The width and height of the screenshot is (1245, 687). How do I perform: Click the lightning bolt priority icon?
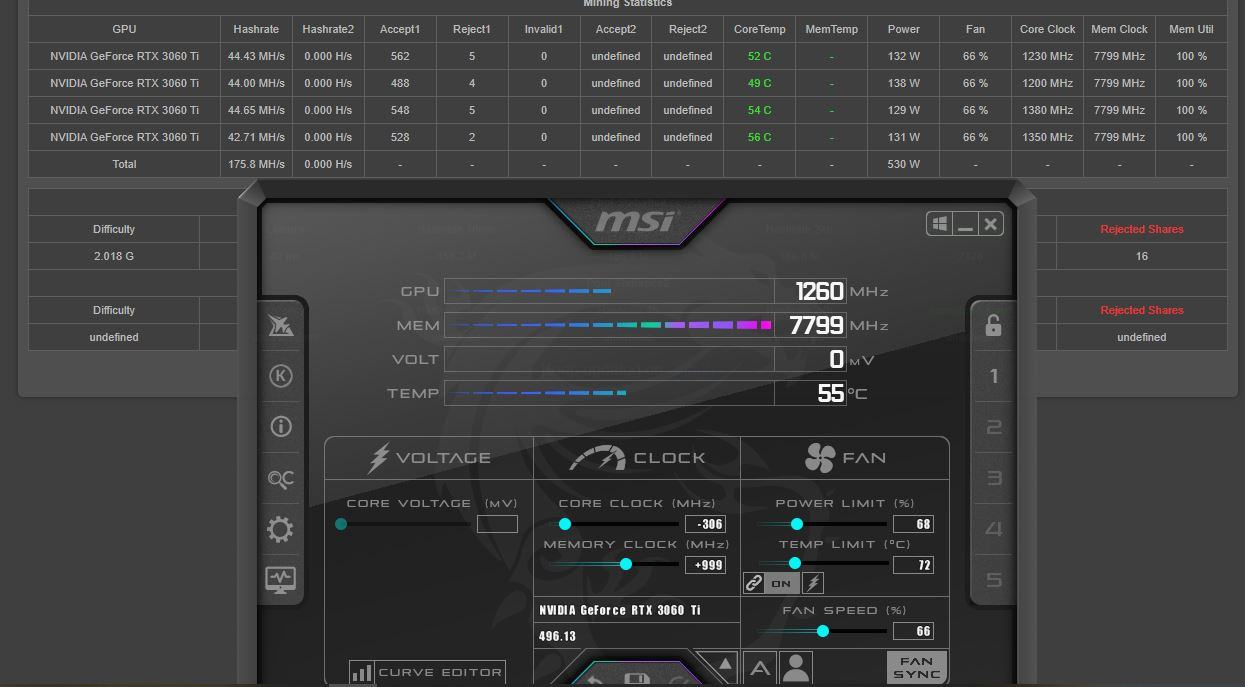pos(813,583)
